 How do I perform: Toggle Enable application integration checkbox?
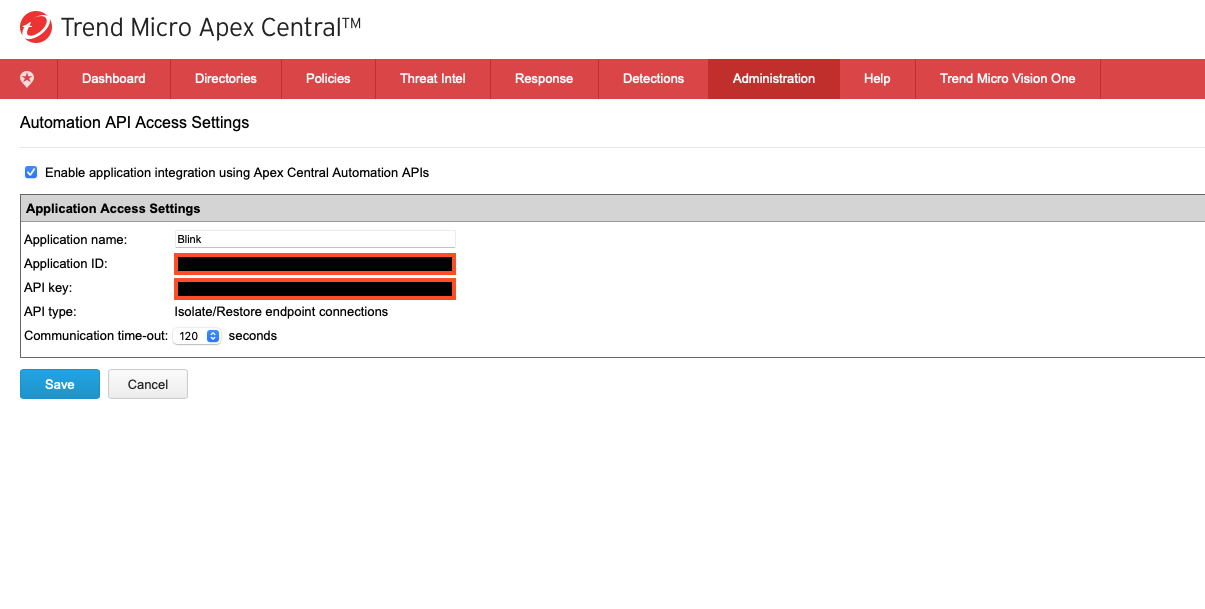[31, 172]
